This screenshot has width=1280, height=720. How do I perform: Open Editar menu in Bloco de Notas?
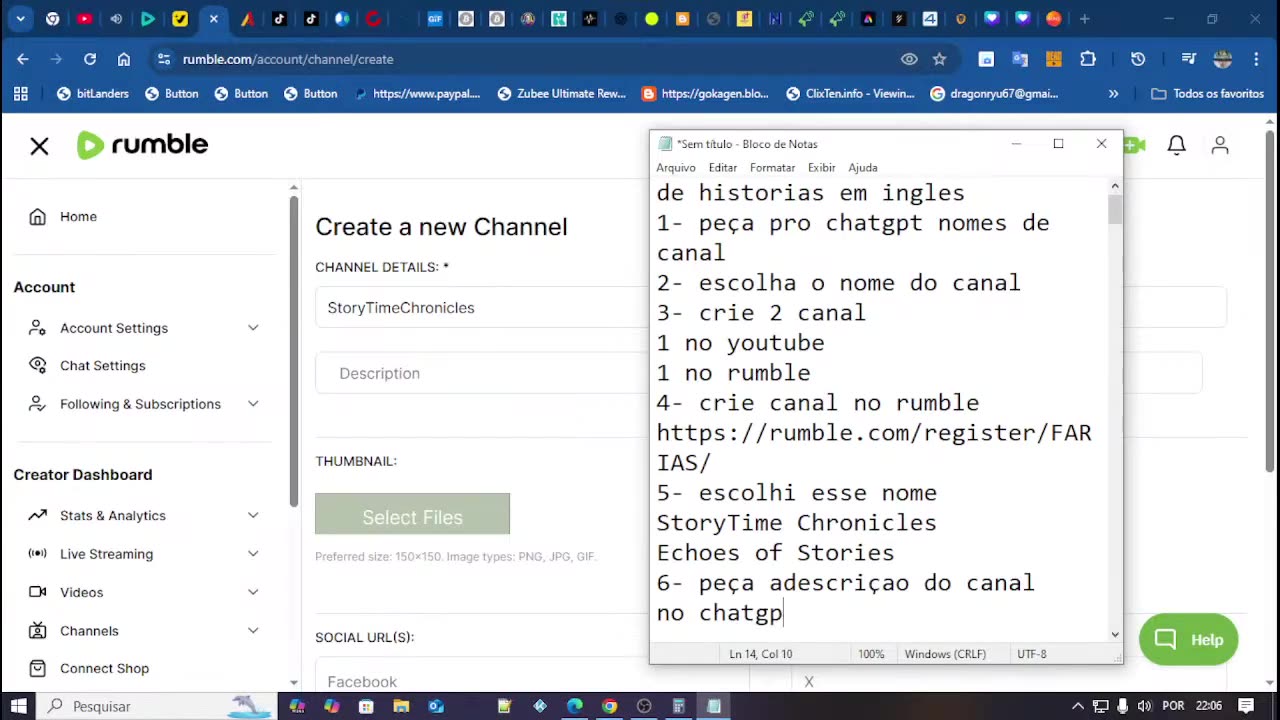723,168
